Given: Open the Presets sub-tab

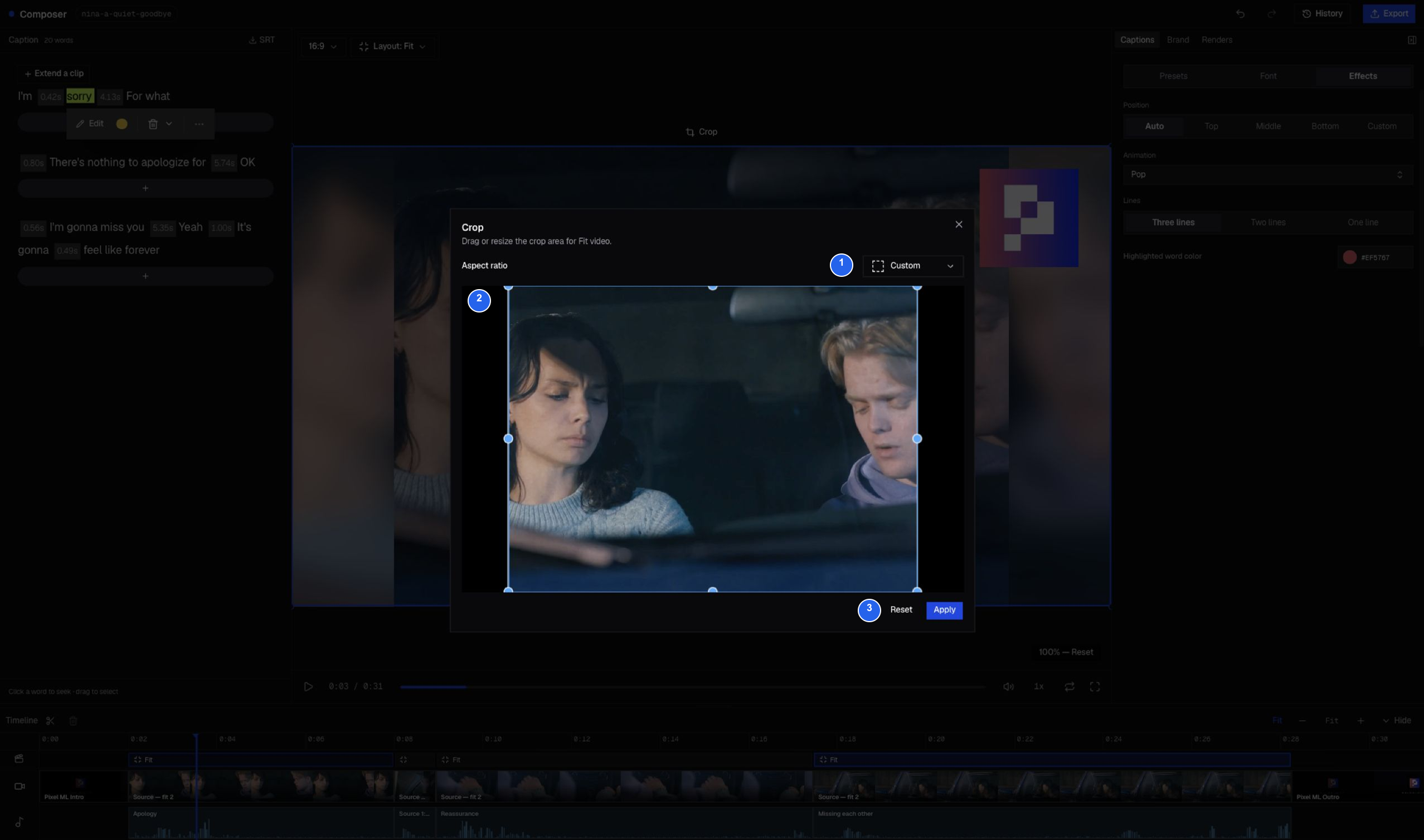Looking at the screenshot, I should pos(1173,76).
